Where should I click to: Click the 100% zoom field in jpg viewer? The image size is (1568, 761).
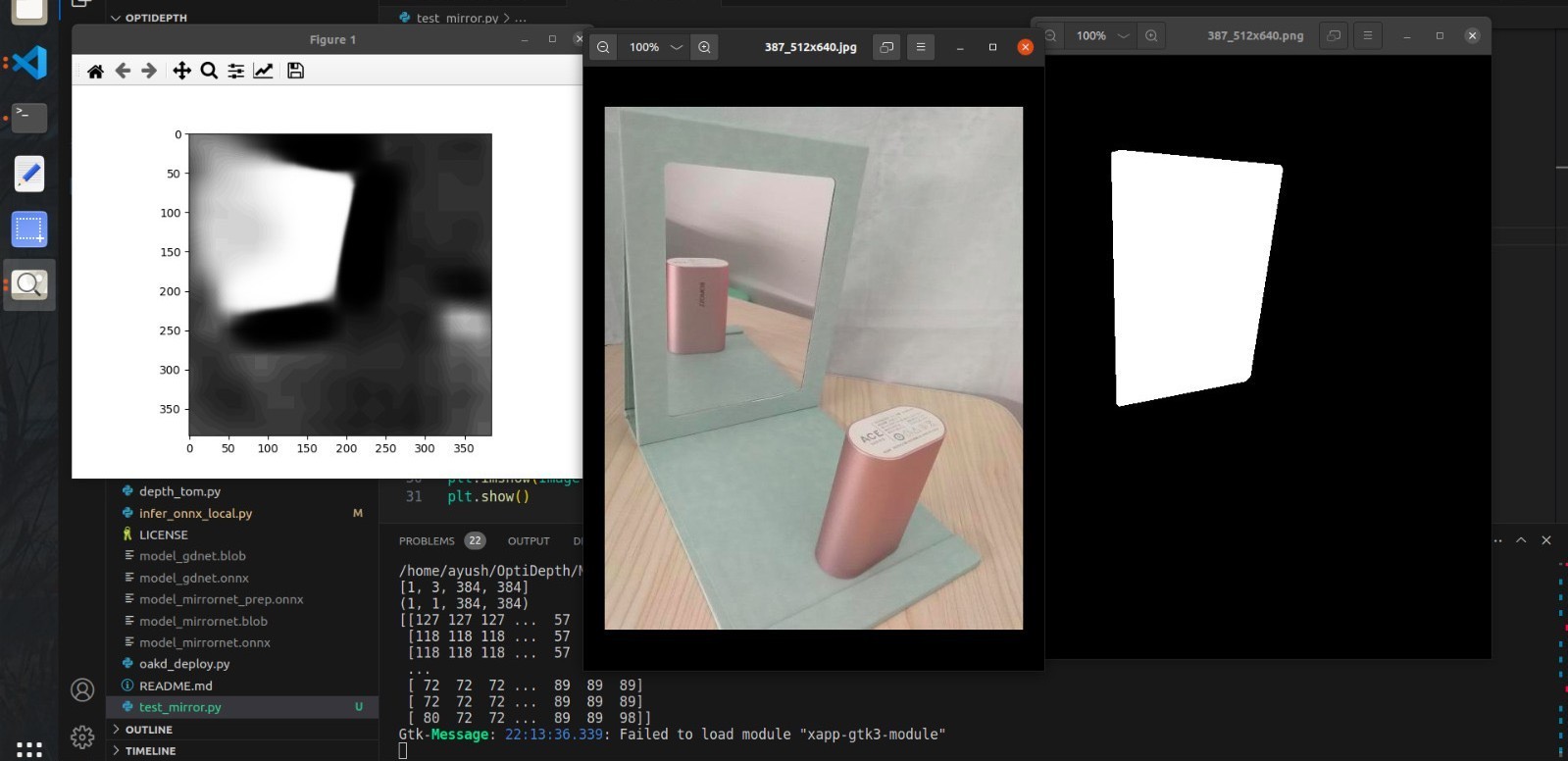[644, 47]
